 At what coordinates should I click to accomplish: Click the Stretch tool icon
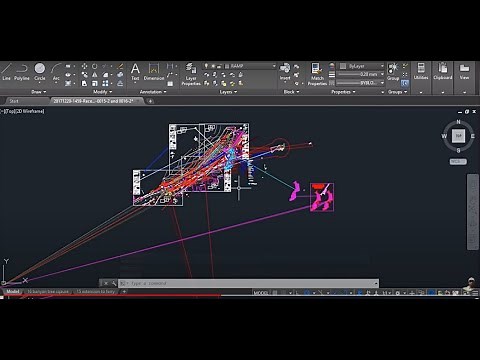coord(84,83)
